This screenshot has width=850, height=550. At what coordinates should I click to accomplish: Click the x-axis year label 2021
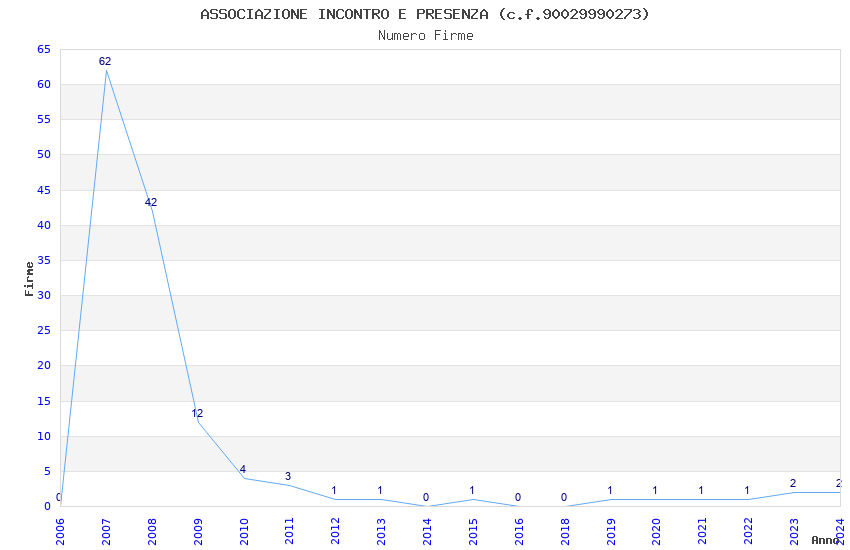coord(703,532)
